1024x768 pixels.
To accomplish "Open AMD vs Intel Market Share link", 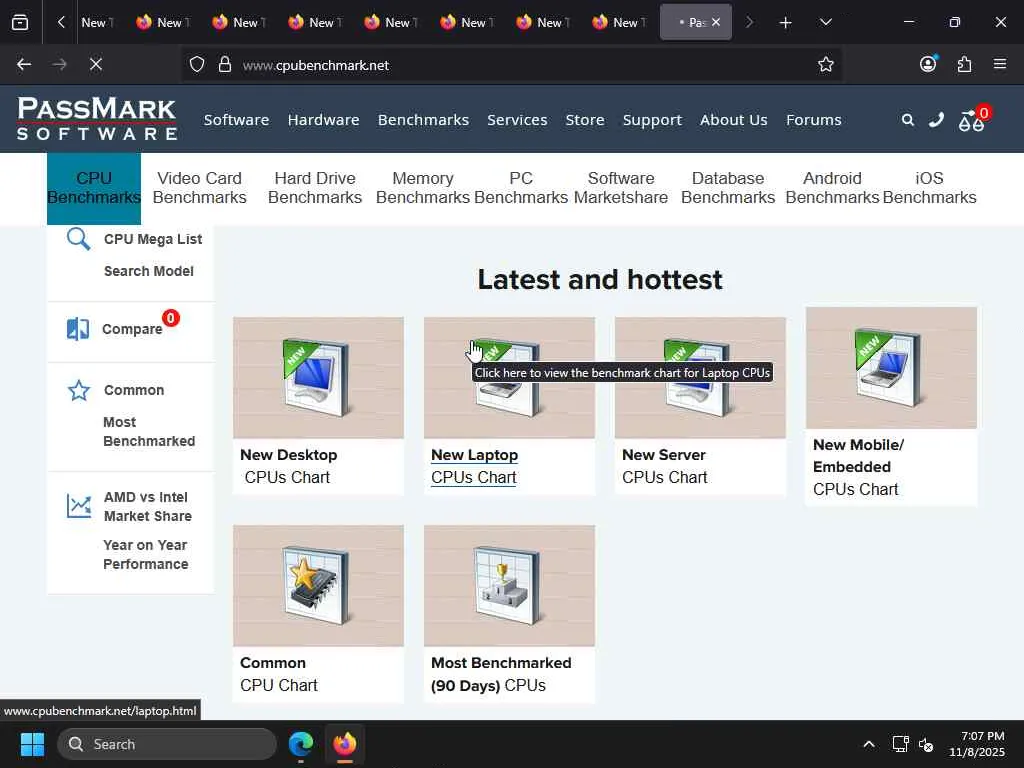I will tap(148, 507).
